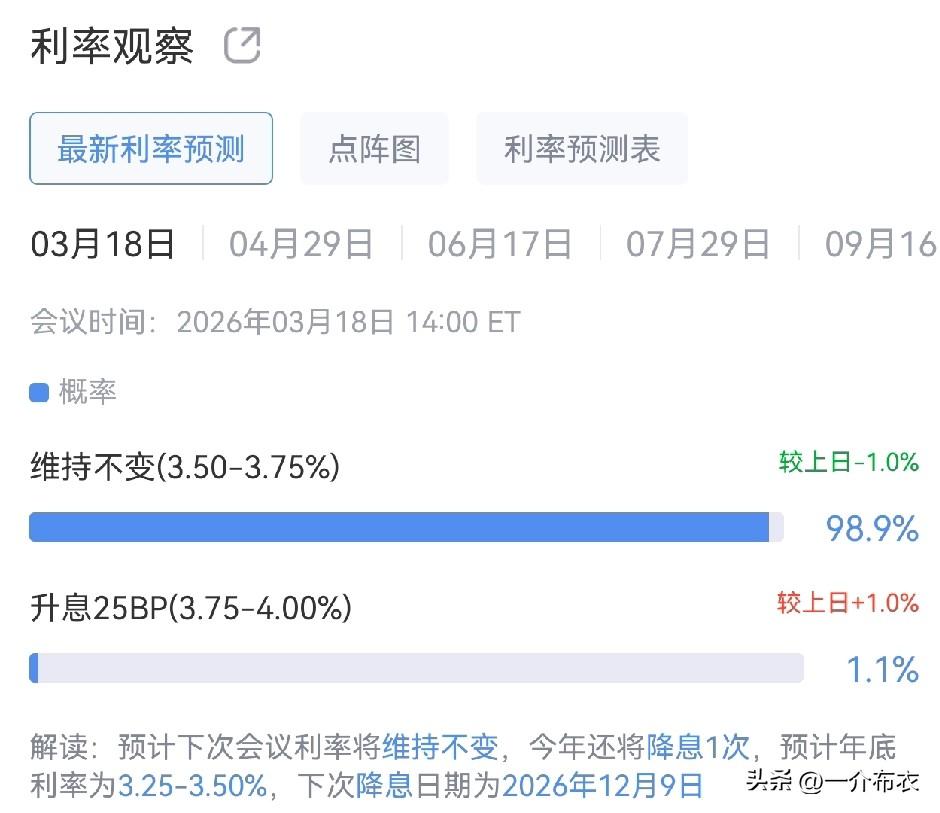Switch to the 点阵图 tab
The image size is (940, 813).
click(x=374, y=148)
